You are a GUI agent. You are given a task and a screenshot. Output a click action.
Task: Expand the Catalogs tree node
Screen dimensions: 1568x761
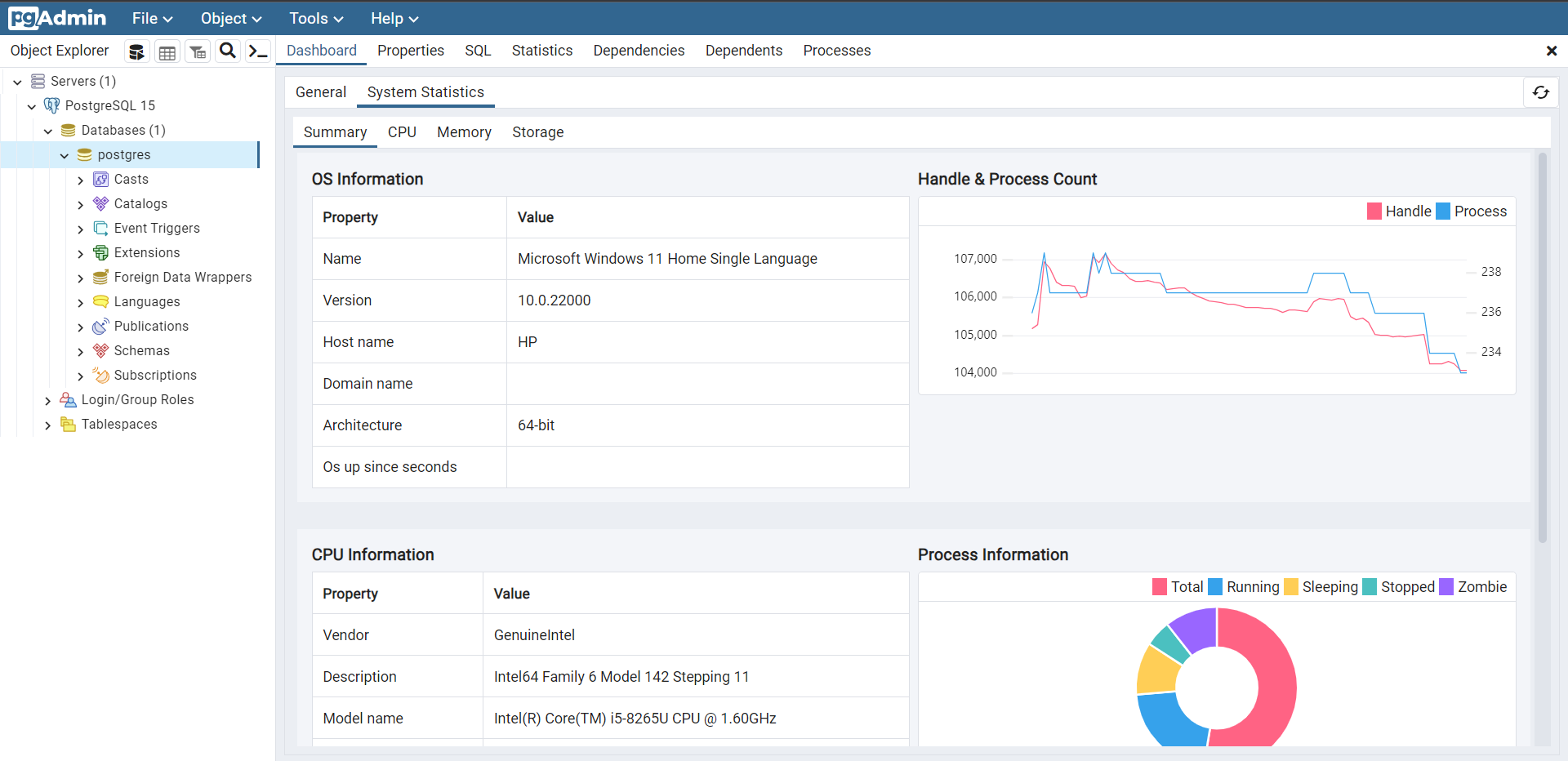point(80,204)
